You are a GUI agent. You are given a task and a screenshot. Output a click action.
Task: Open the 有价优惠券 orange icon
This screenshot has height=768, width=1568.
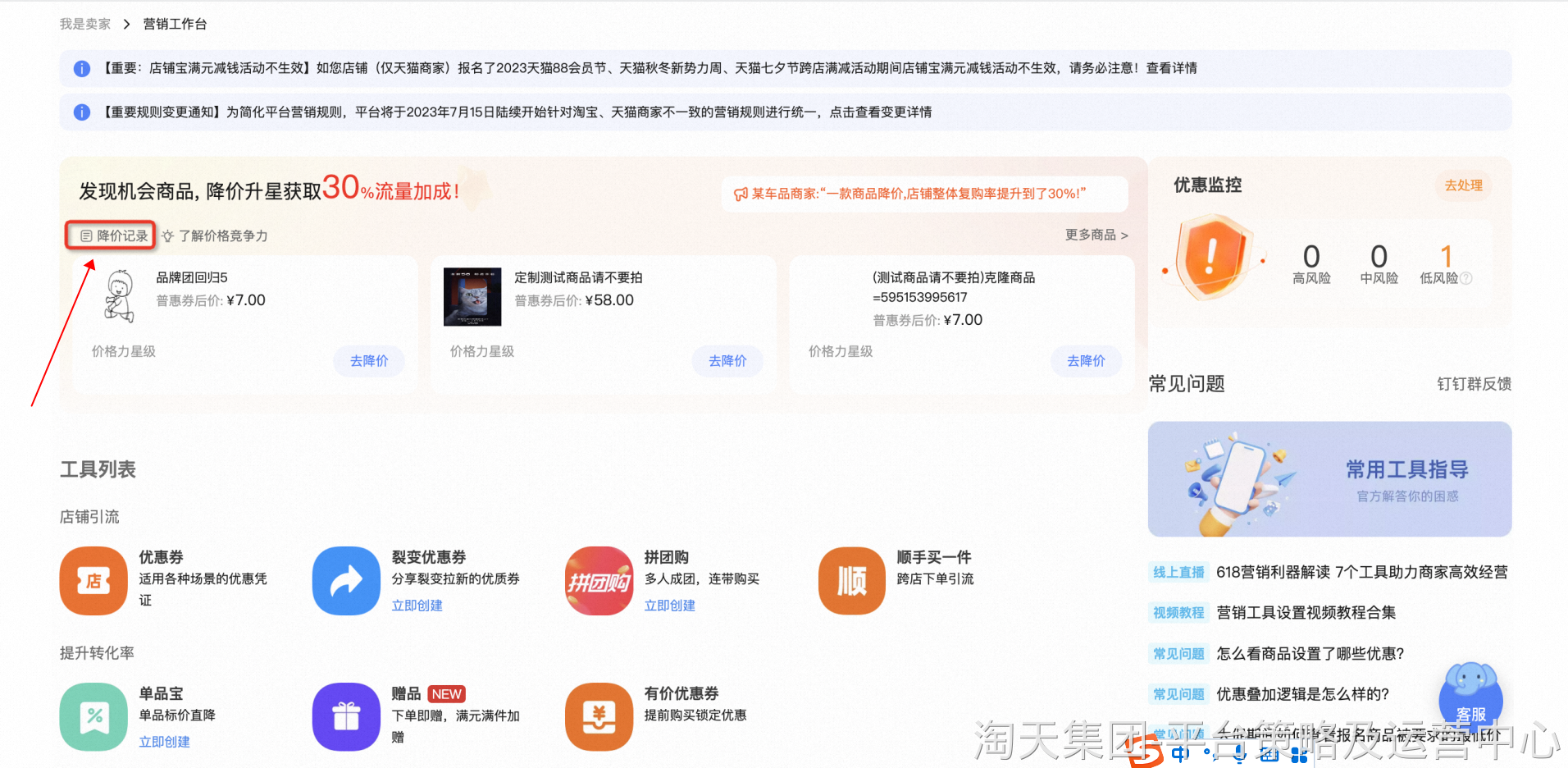[x=599, y=717]
